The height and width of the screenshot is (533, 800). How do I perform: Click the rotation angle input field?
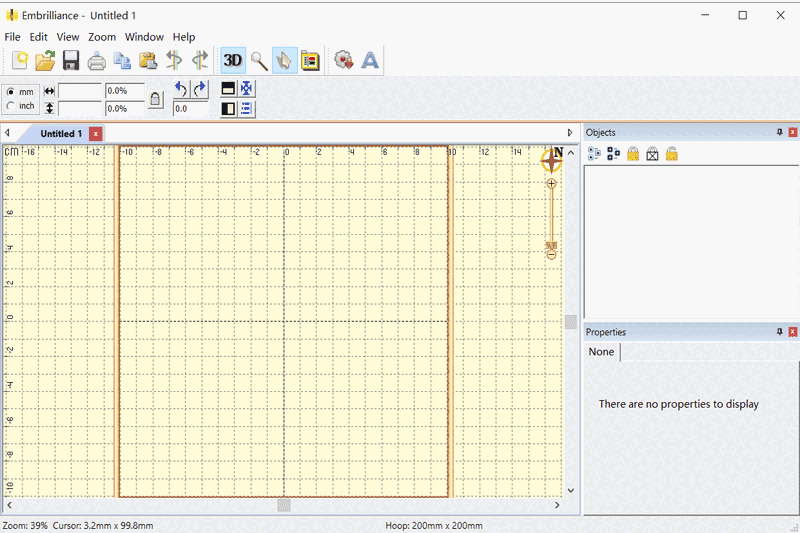point(190,108)
